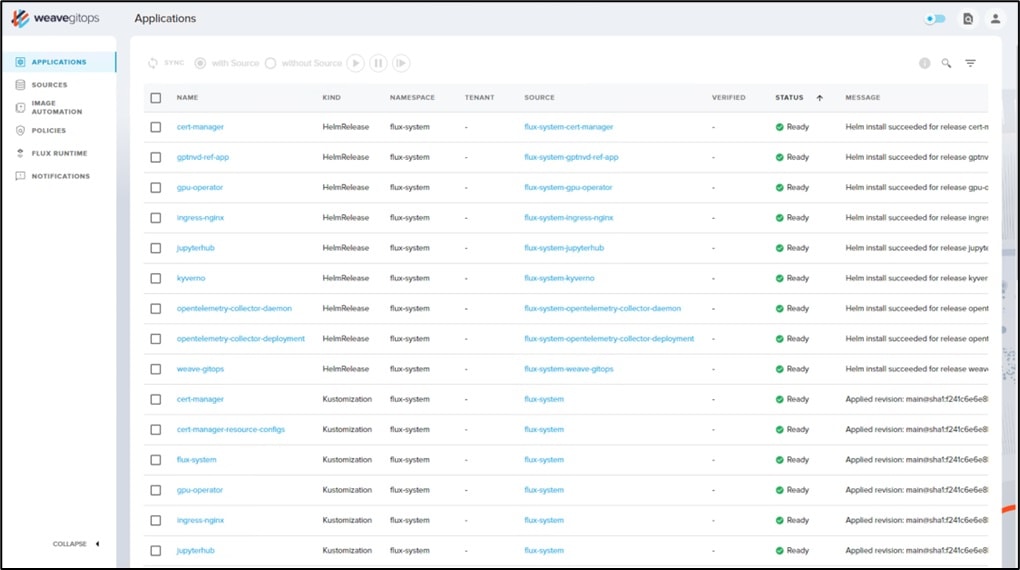Click the Sync button
Screen dimensions: 1020x570
tap(167, 63)
